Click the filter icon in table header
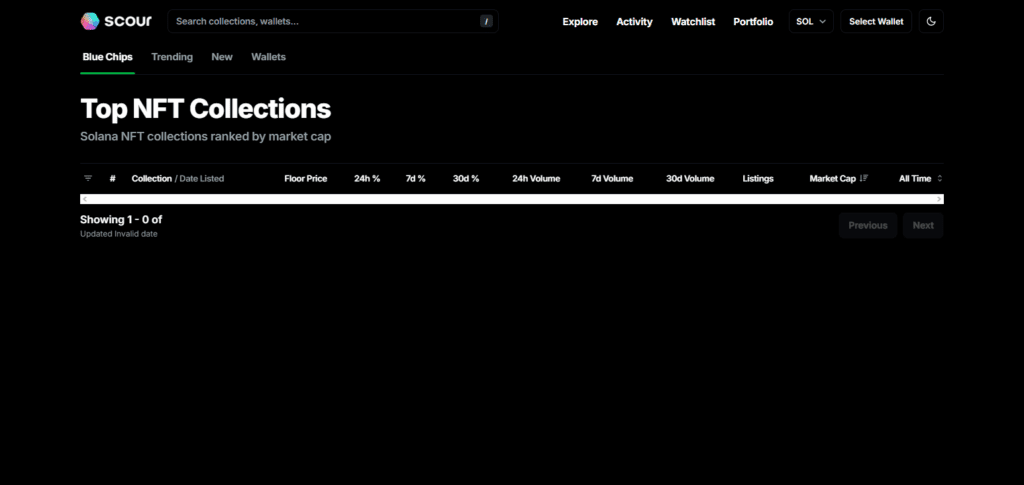This screenshot has width=1024, height=485. click(x=88, y=178)
